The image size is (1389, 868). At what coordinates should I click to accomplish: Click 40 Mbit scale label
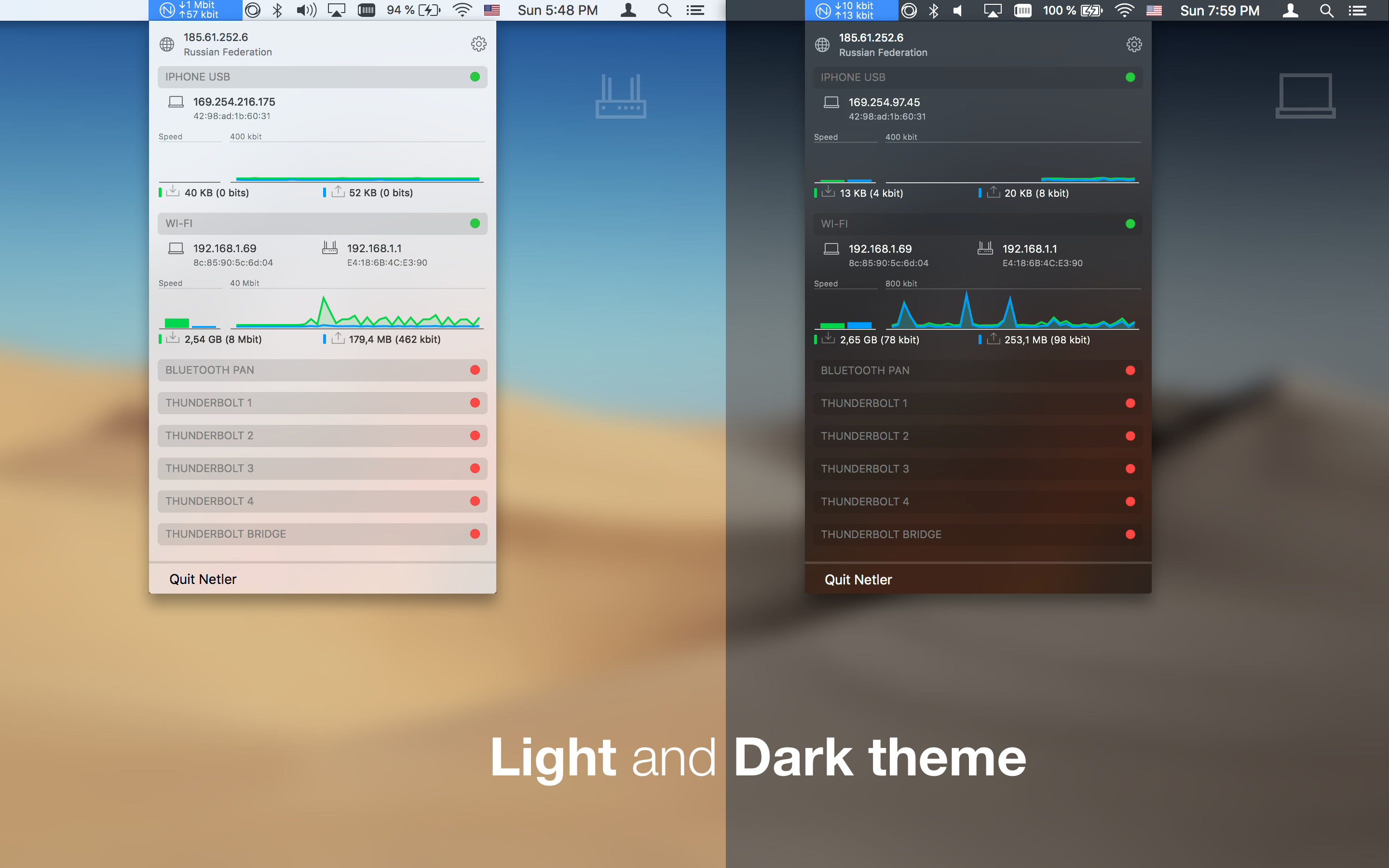click(x=245, y=283)
